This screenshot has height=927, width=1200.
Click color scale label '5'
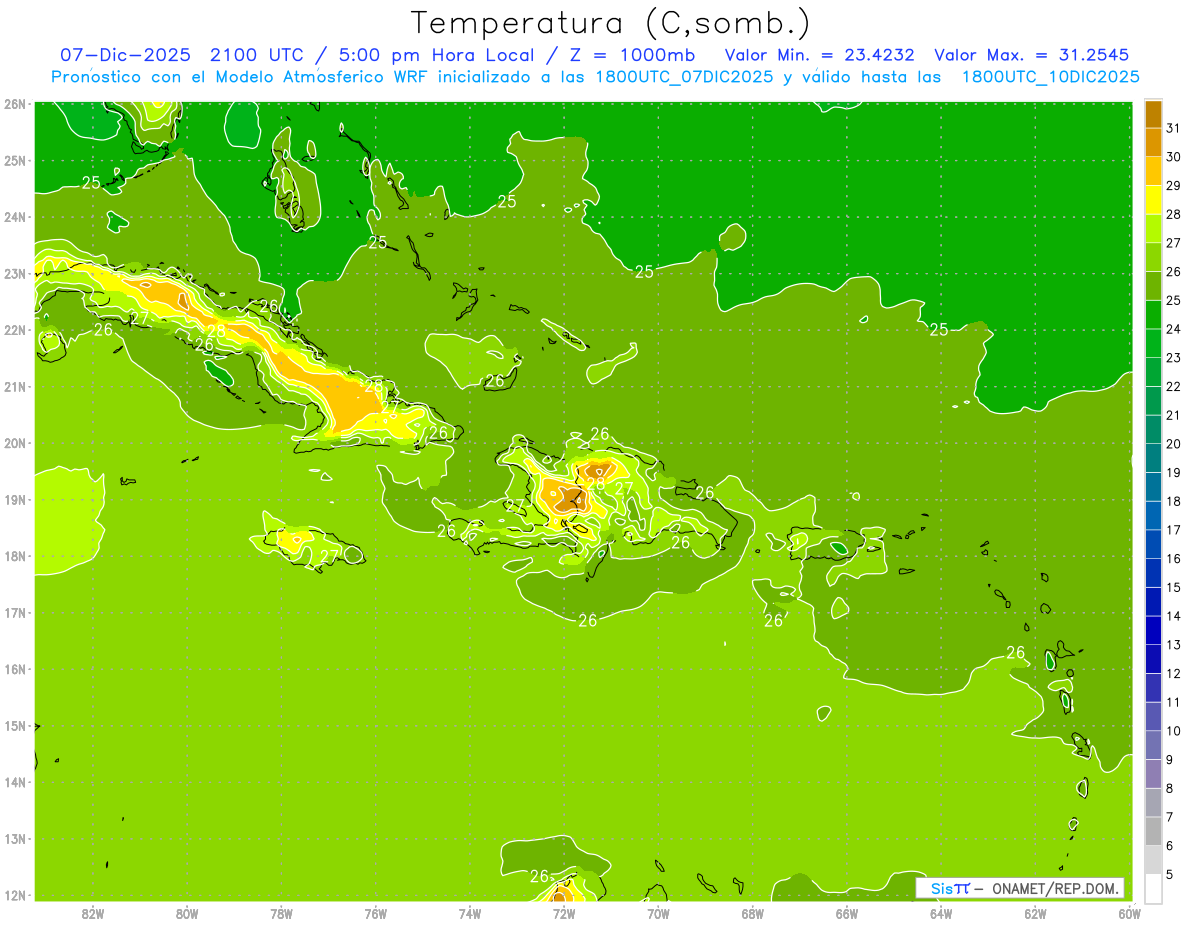coord(1170,874)
